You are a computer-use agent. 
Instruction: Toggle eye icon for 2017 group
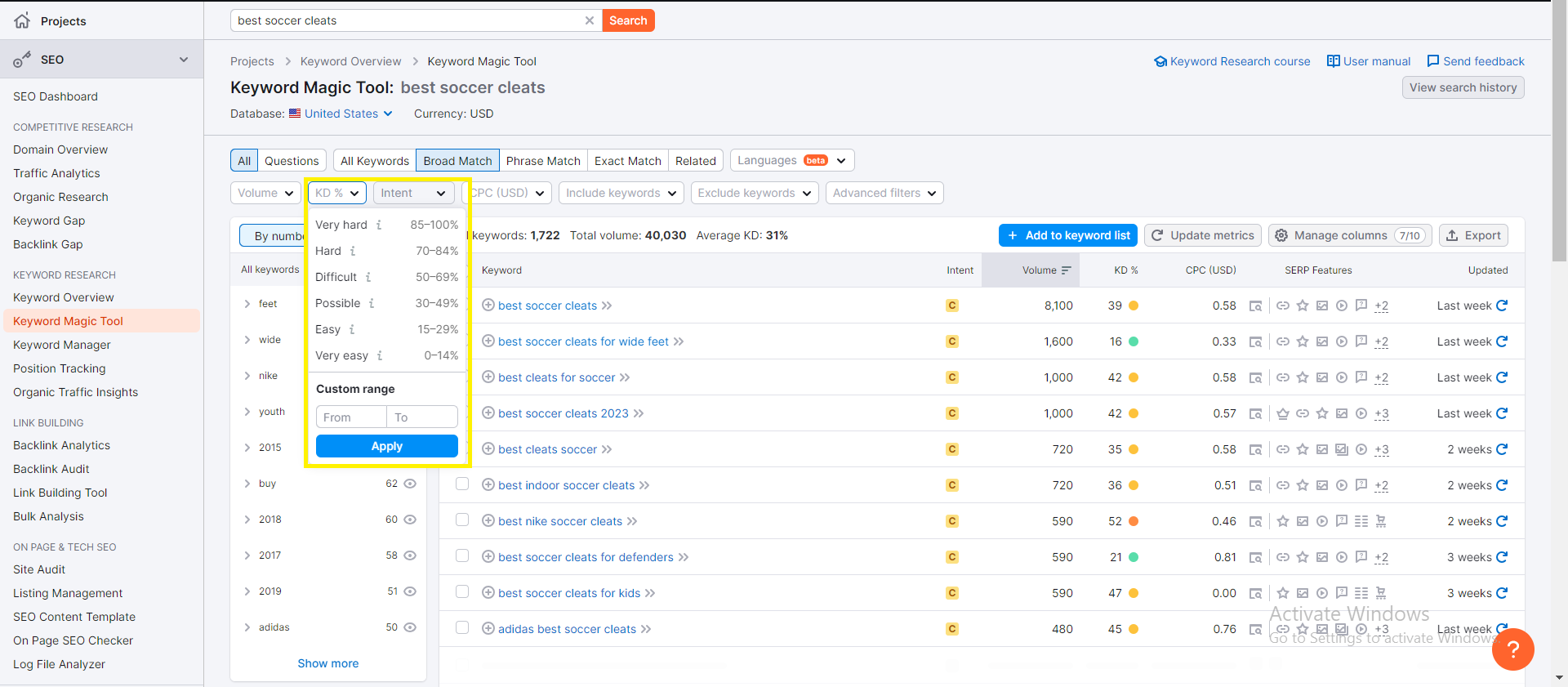point(410,555)
